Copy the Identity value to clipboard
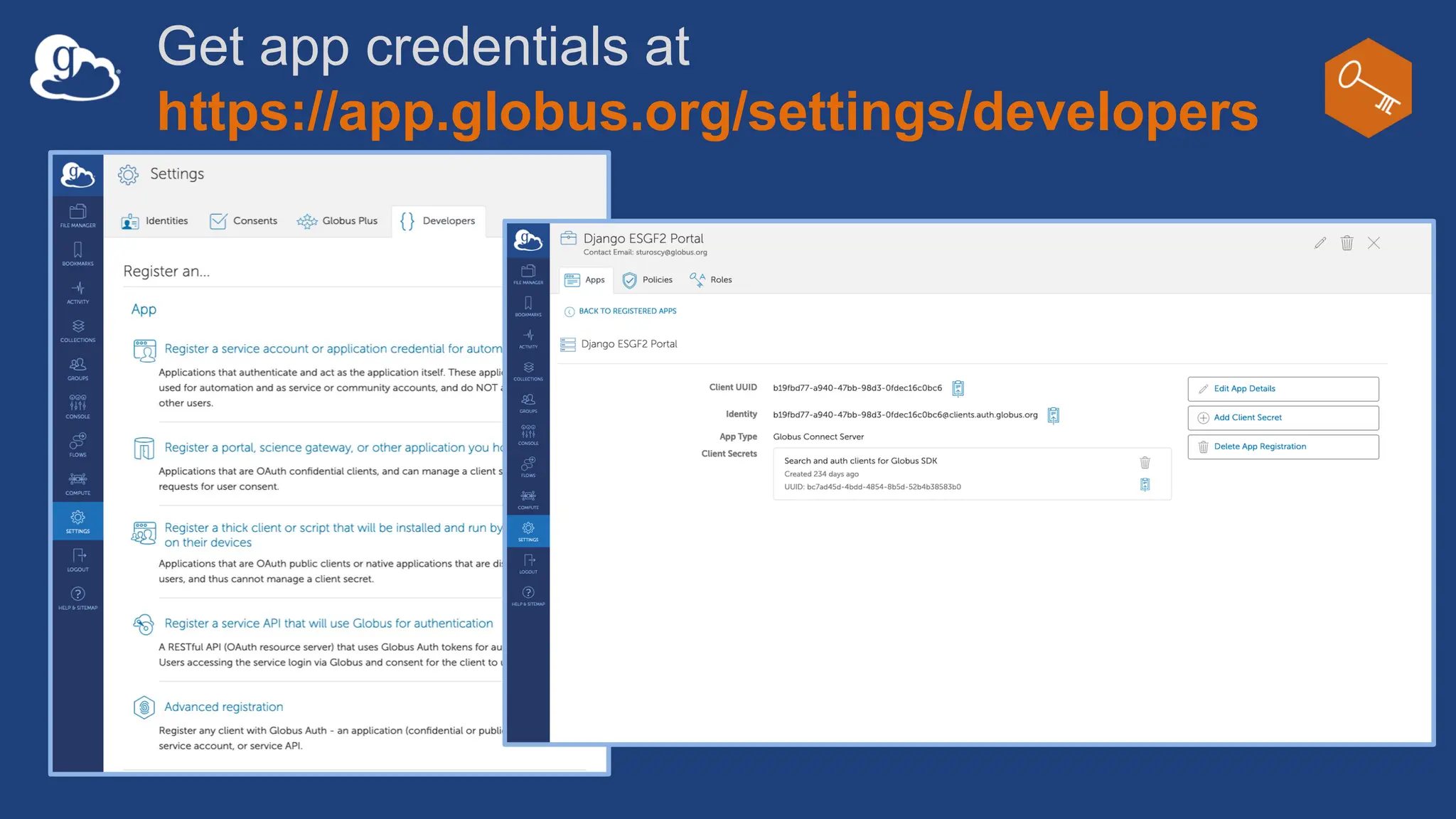This screenshot has width=1456, height=819. coord(1054,415)
